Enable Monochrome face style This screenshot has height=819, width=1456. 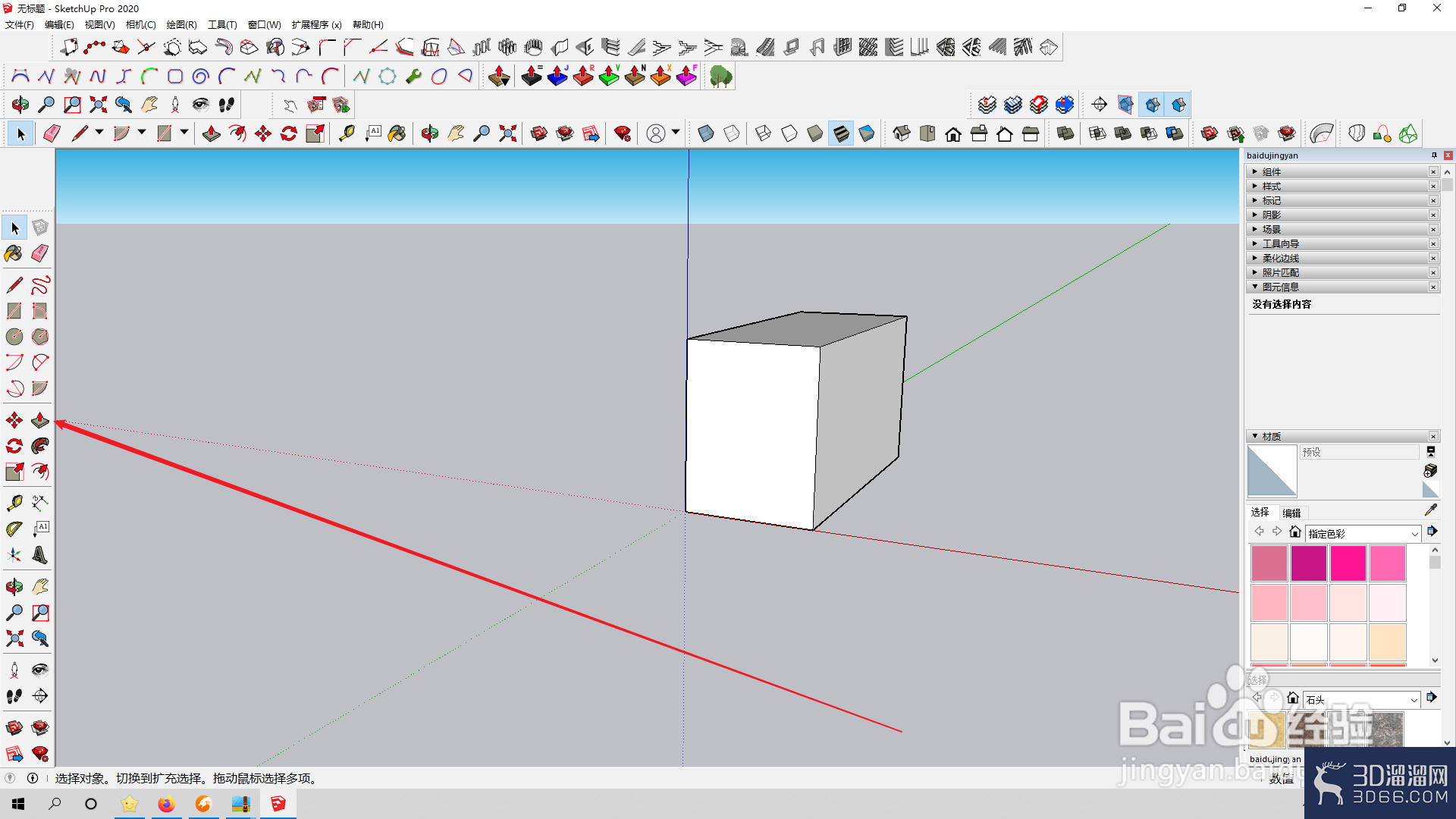pyautogui.click(x=867, y=134)
